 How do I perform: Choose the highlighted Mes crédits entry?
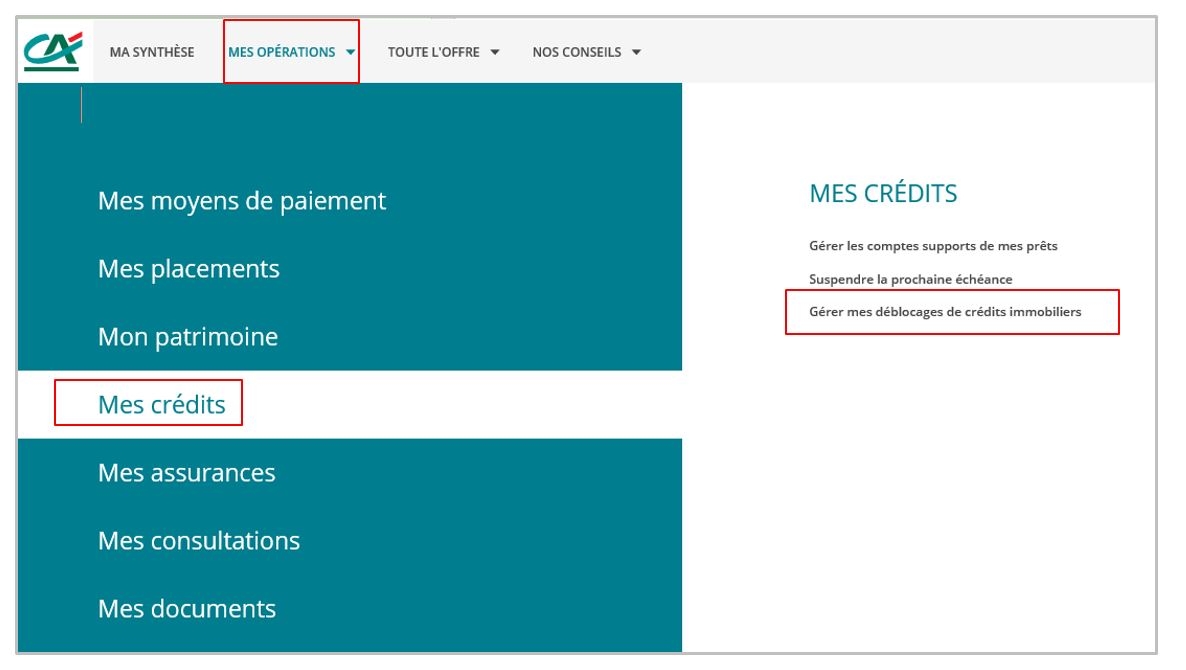161,405
